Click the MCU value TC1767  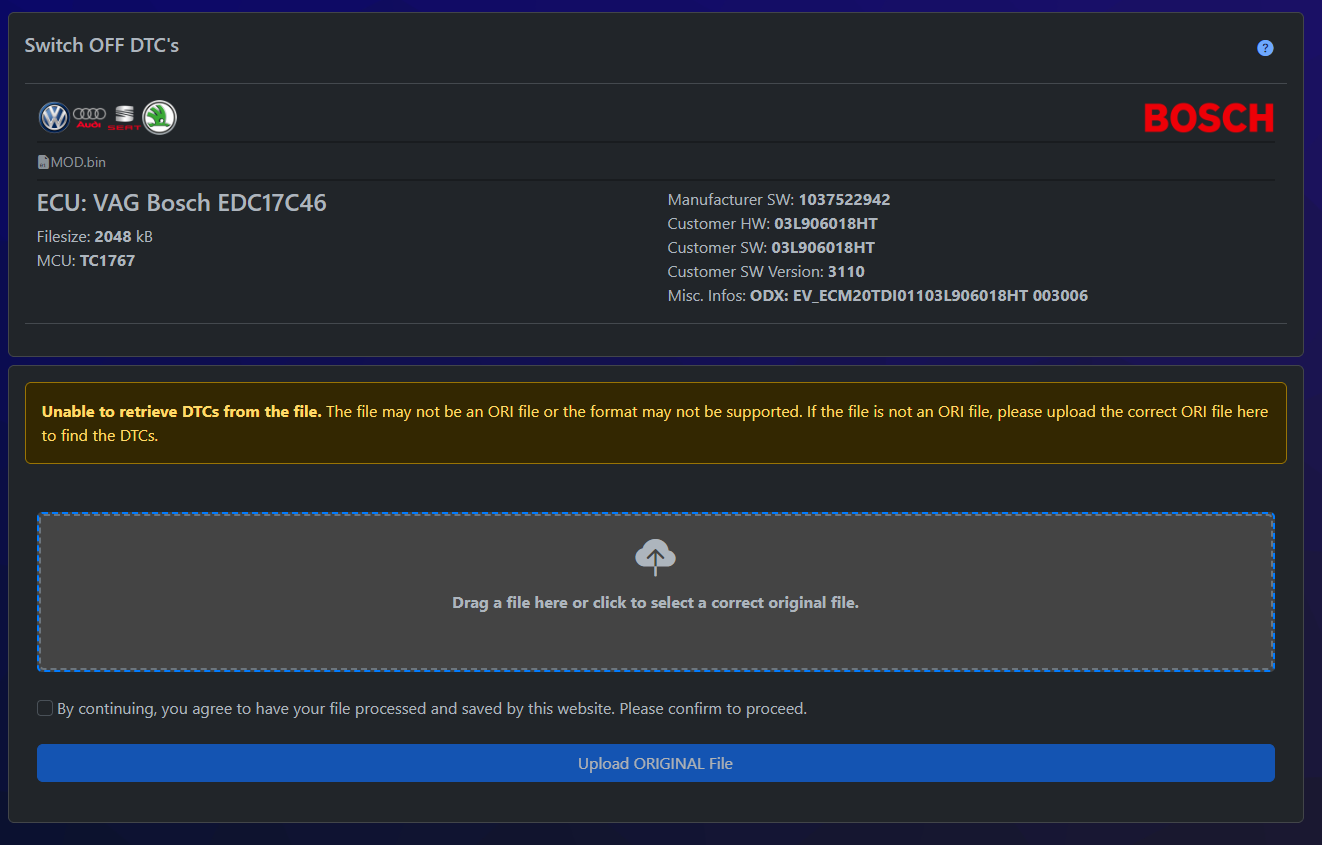(107, 261)
